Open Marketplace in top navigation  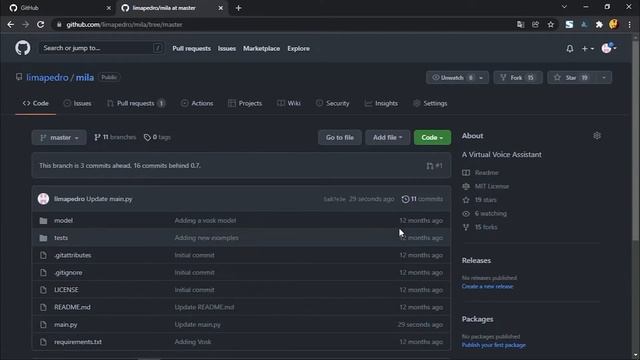pos(262,48)
